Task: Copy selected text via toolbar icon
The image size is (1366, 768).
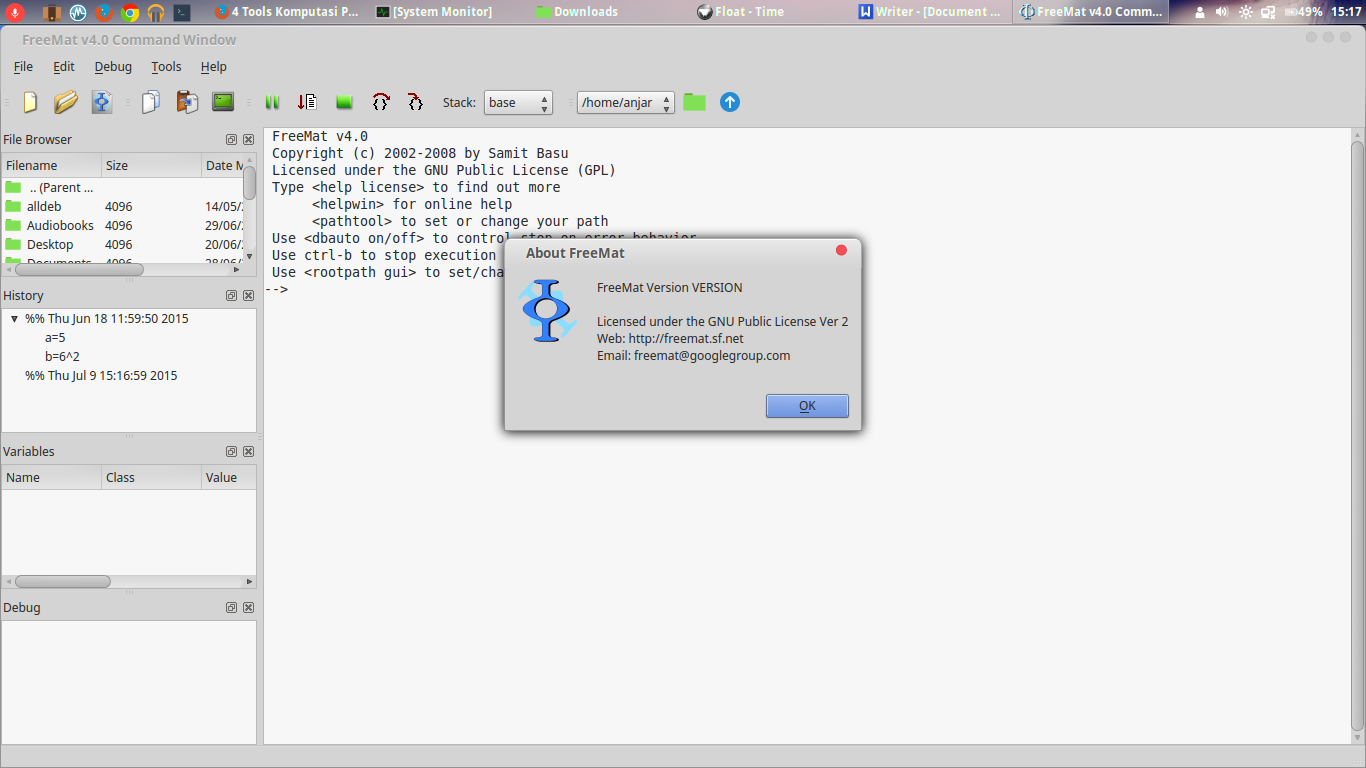Action: (x=151, y=101)
